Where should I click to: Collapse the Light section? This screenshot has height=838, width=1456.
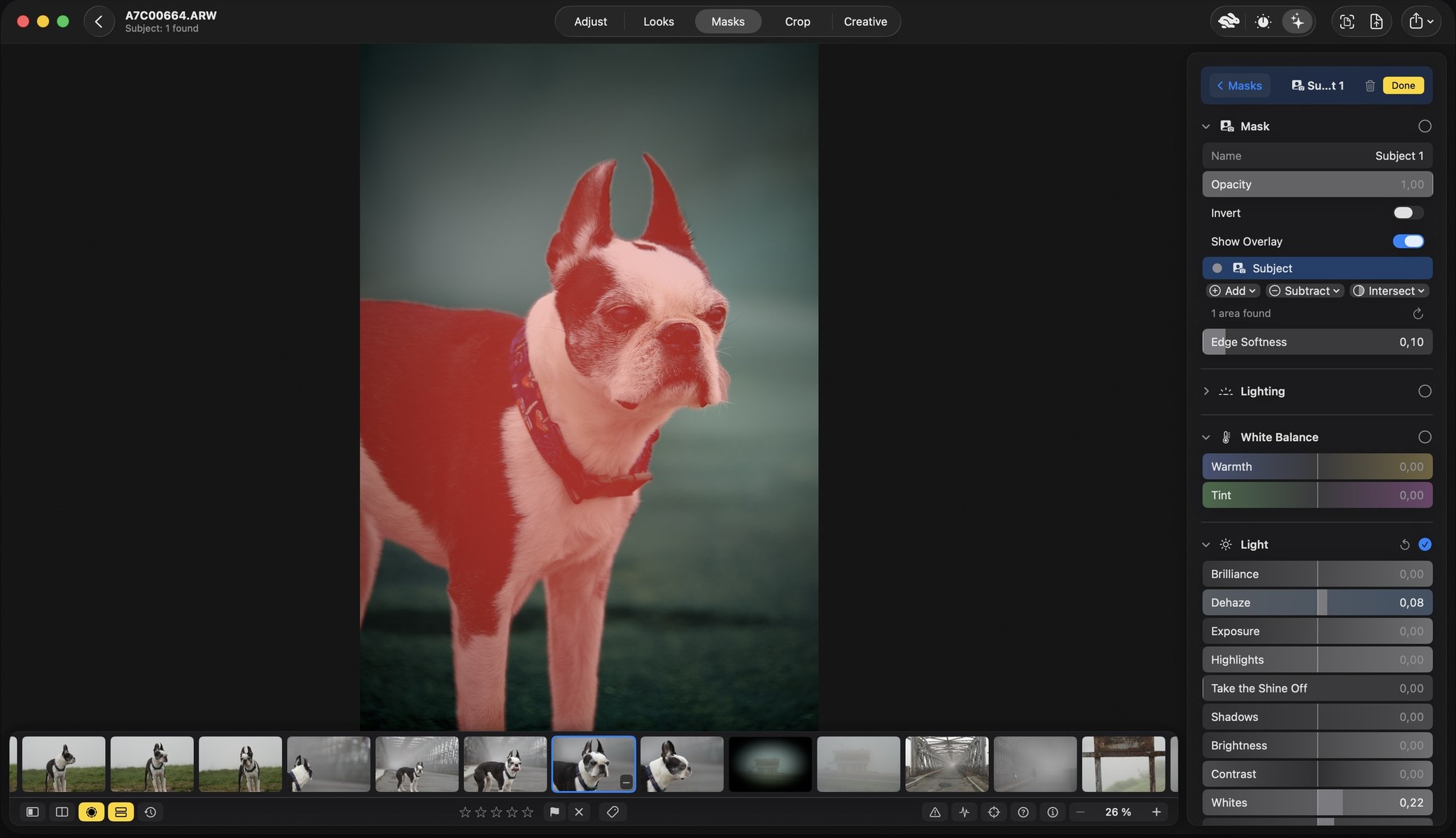tap(1206, 545)
